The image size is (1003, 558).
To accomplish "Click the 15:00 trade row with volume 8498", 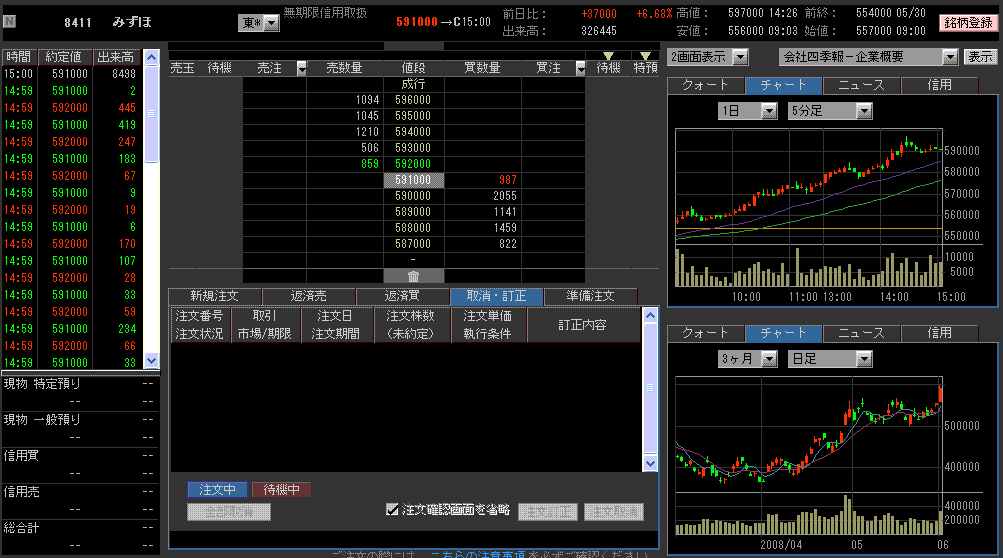I will (x=71, y=74).
